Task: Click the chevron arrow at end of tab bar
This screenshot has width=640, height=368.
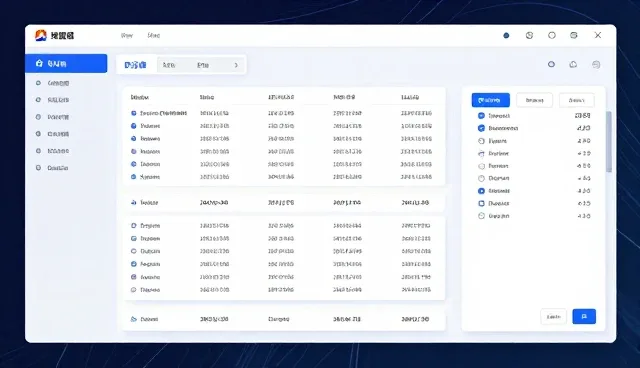Action: (x=236, y=65)
